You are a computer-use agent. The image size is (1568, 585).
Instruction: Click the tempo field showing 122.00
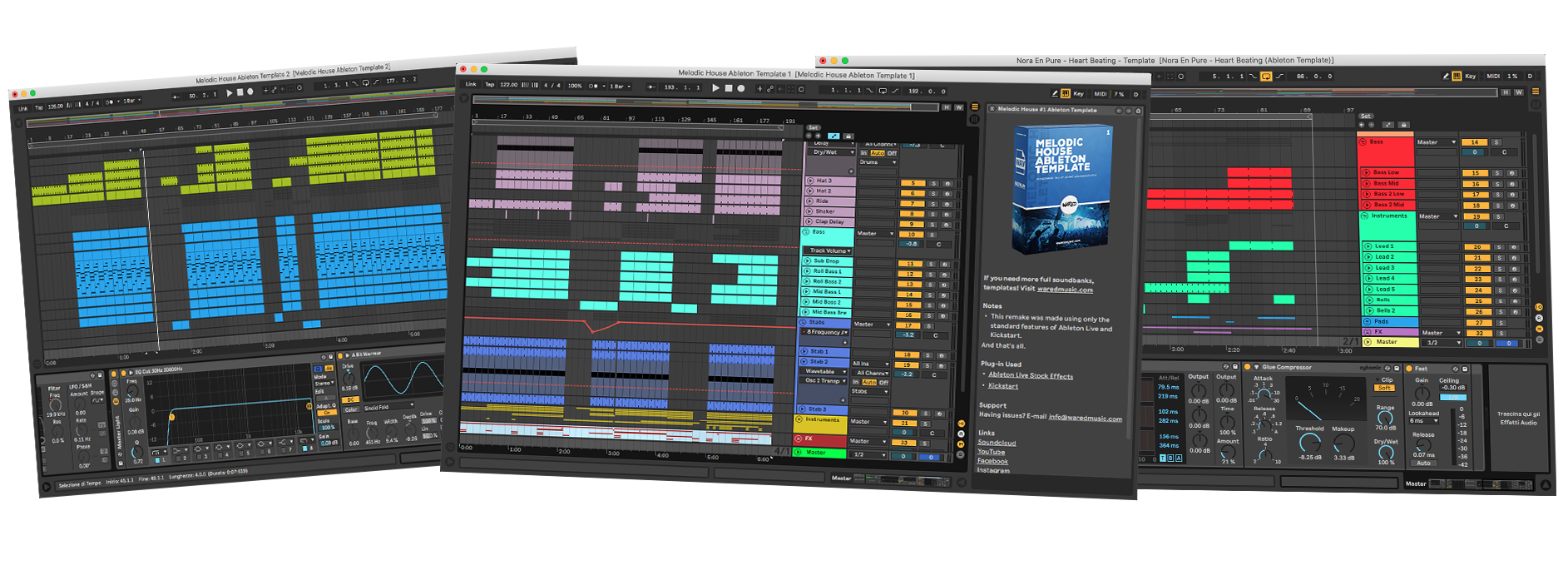click(508, 85)
